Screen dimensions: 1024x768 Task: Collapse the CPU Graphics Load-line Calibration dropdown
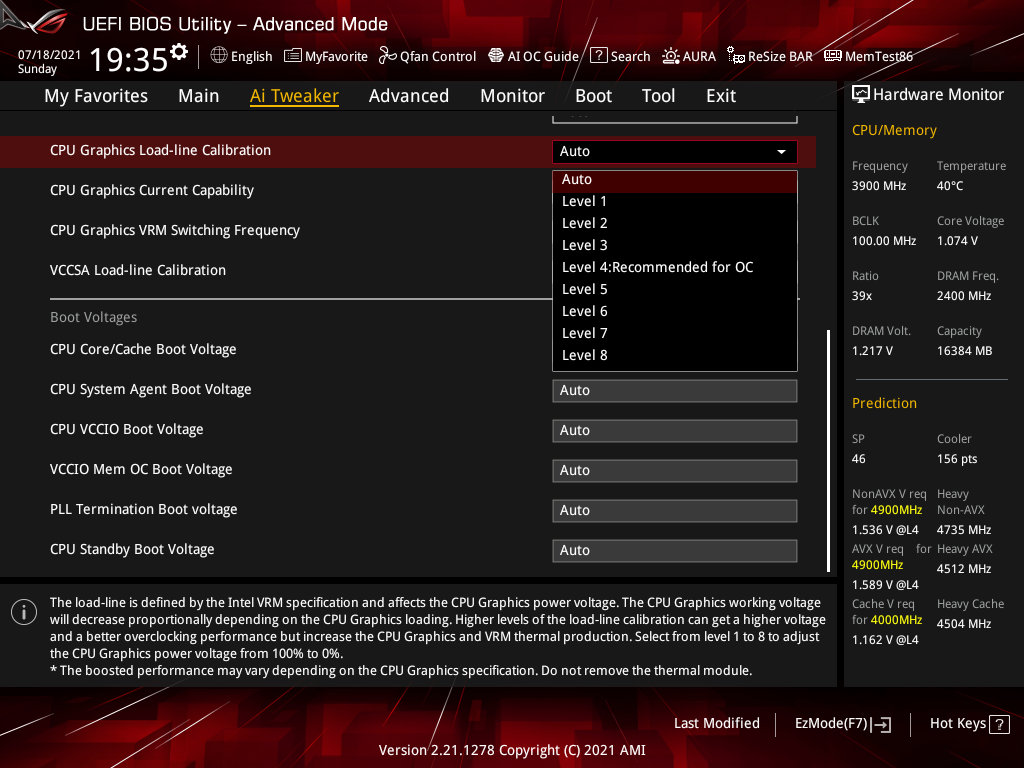click(781, 151)
